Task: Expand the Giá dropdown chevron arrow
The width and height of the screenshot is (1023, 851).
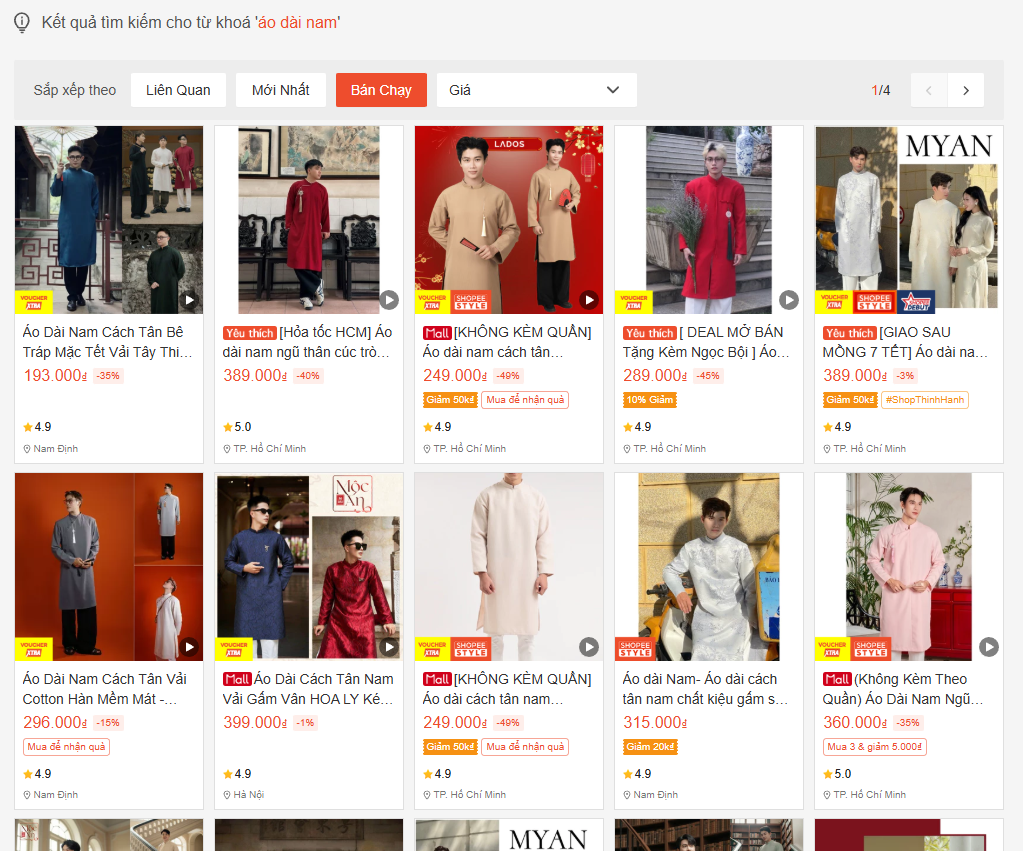Action: [613, 90]
